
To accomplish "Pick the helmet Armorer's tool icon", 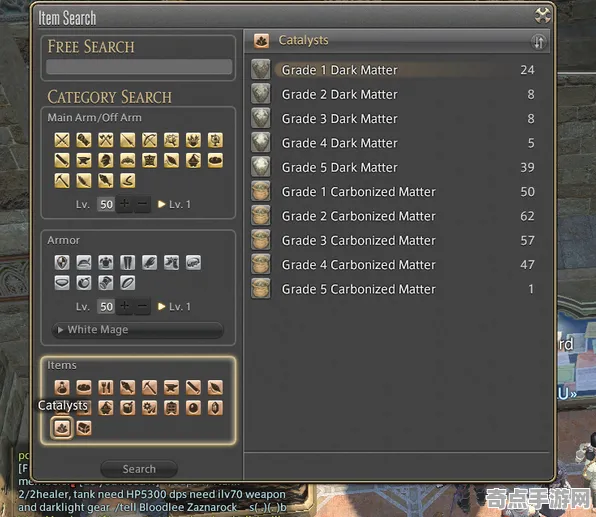I will coord(106,160).
